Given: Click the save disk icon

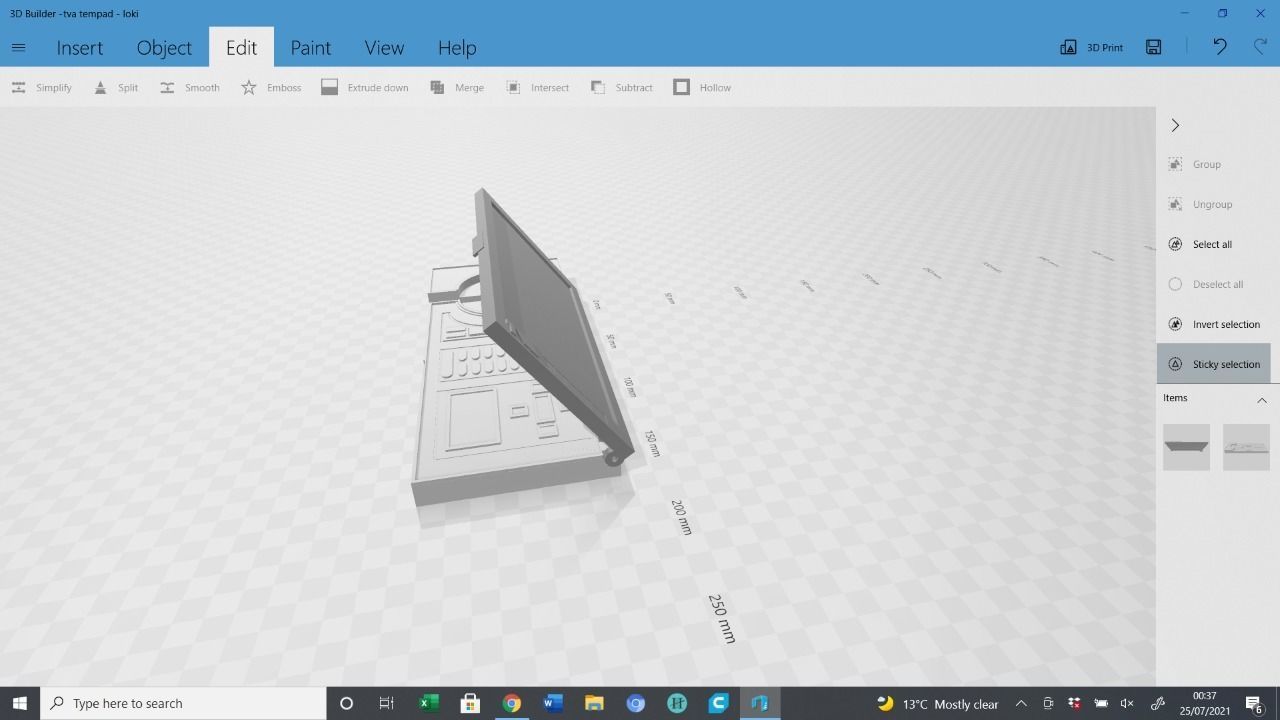Looking at the screenshot, I should 1153,47.
